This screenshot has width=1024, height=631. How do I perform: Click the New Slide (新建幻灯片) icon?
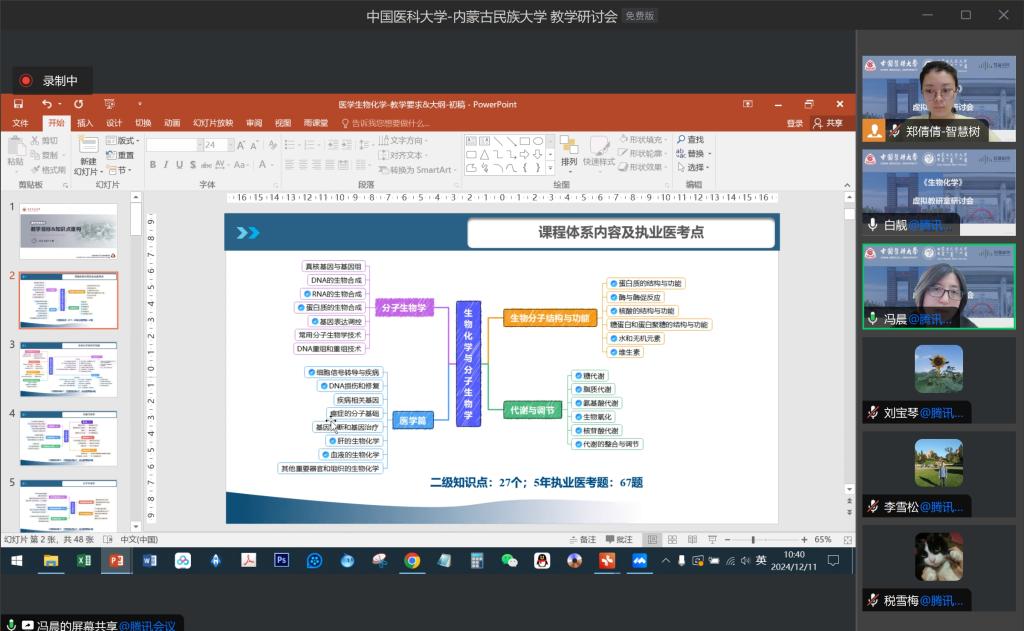coord(88,150)
